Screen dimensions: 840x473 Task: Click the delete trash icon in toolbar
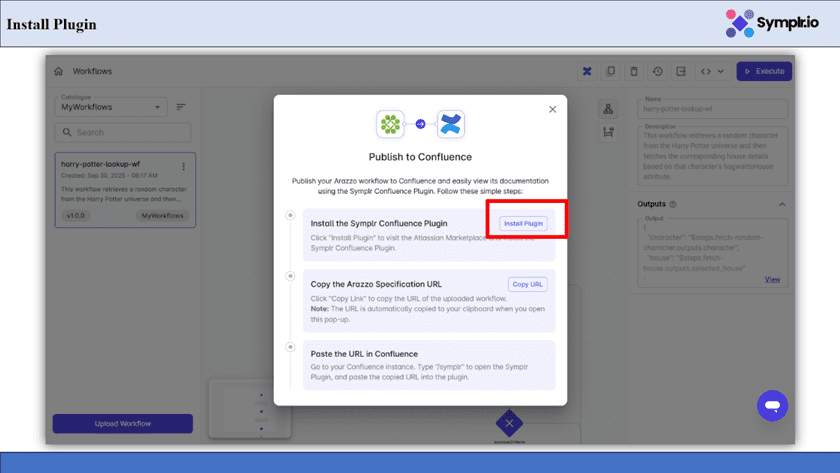tap(634, 72)
